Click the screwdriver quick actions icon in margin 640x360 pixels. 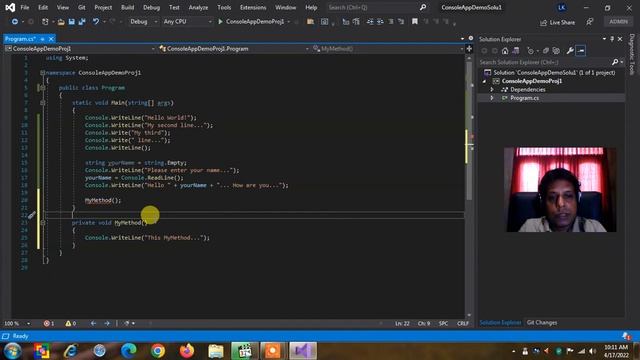point(32,215)
